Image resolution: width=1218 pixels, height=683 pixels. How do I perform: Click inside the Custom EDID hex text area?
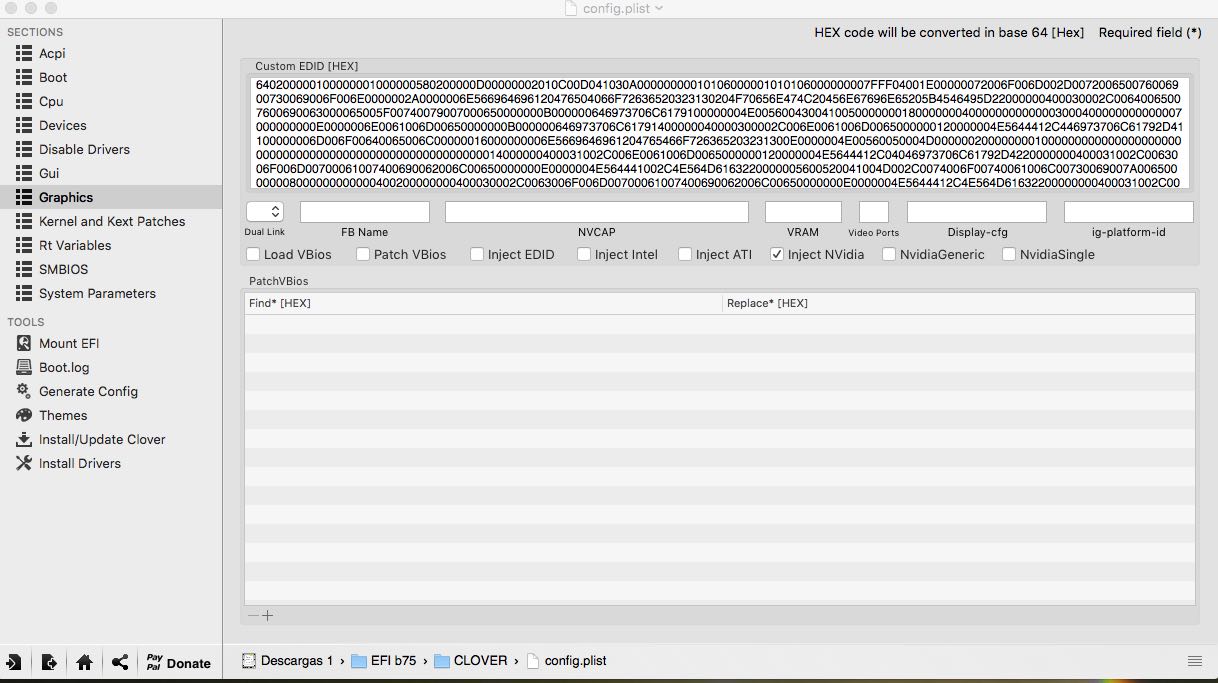point(720,133)
